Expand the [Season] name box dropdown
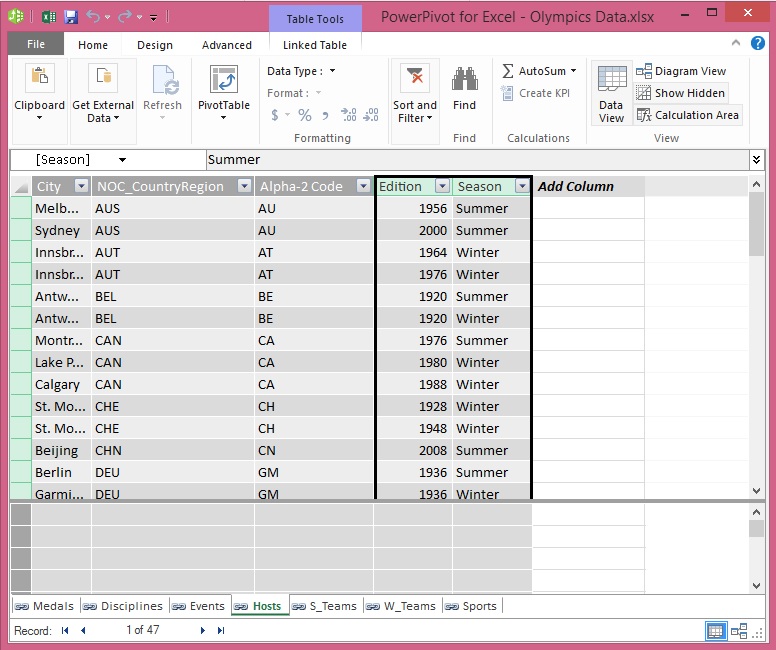Image resolution: width=776 pixels, height=650 pixels. (122, 160)
